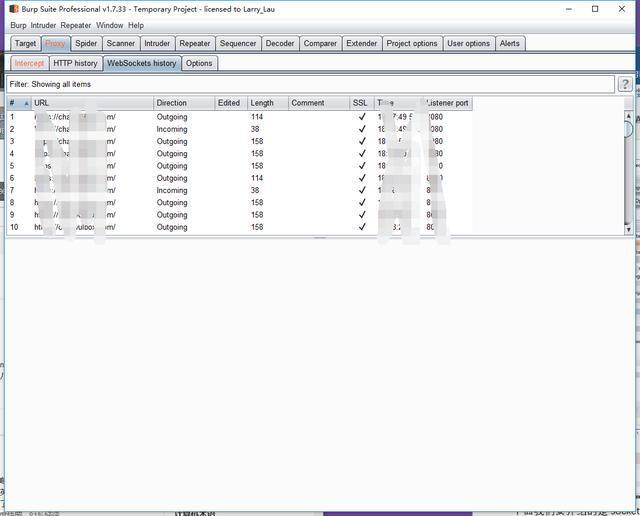Screen dimensions: 640x516
Task: Select the proxy Options sub-tab
Action: click(x=199, y=63)
